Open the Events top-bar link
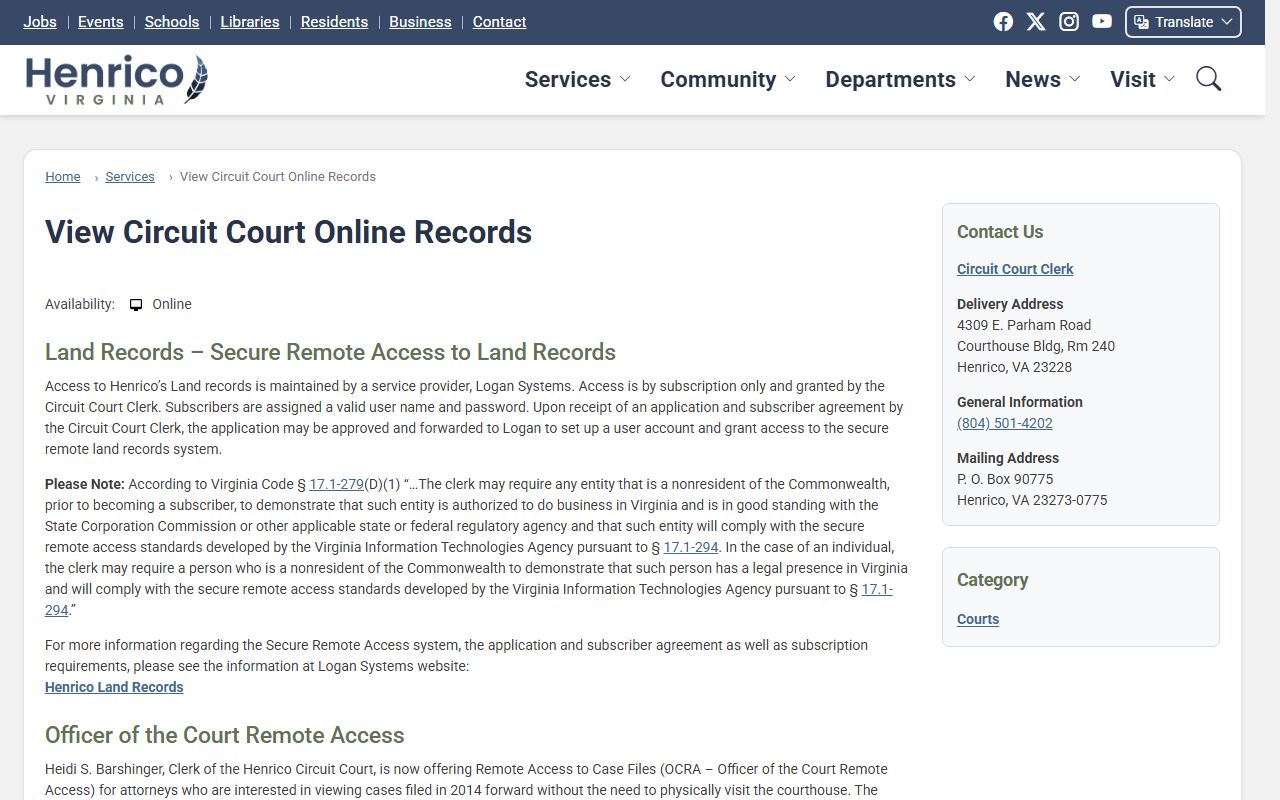 [101, 22]
